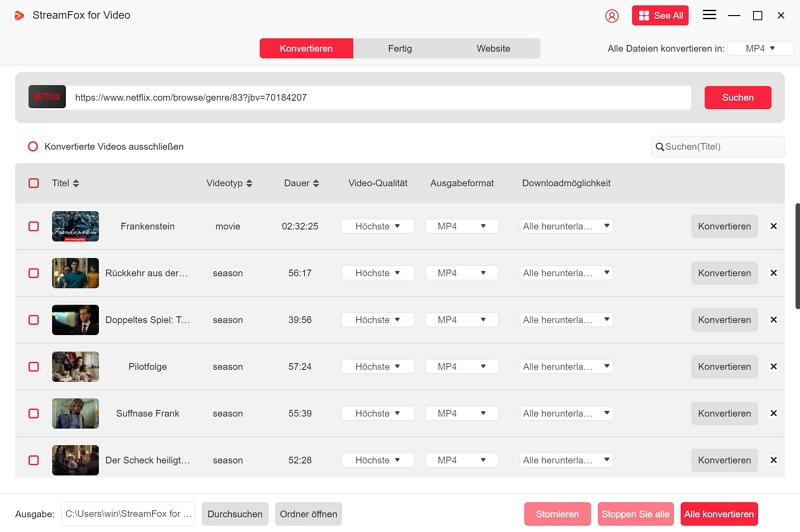This screenshot has width=800, height=532.
Task: Switch to the Fertig tab
Action: [400, 48]
